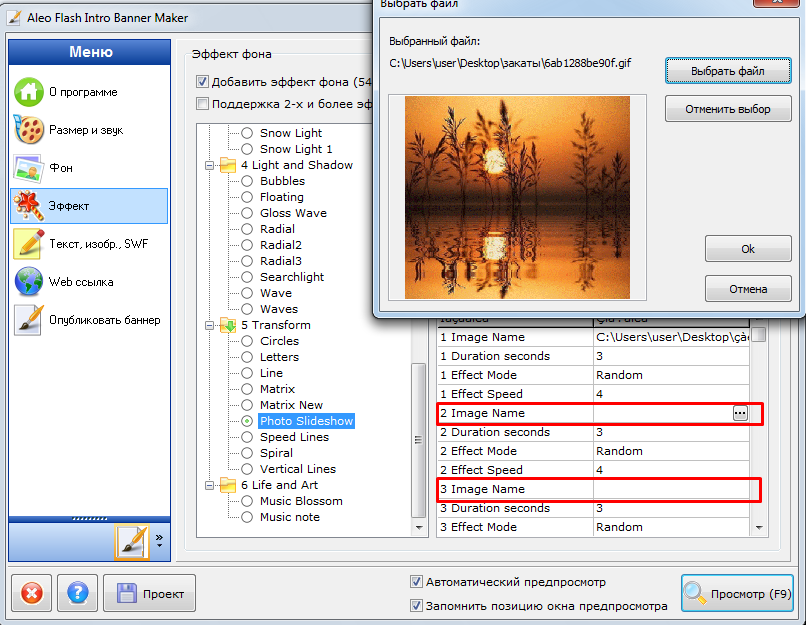Click the Проект button
The height and width of the screenshot is (625, 806).
150,593
